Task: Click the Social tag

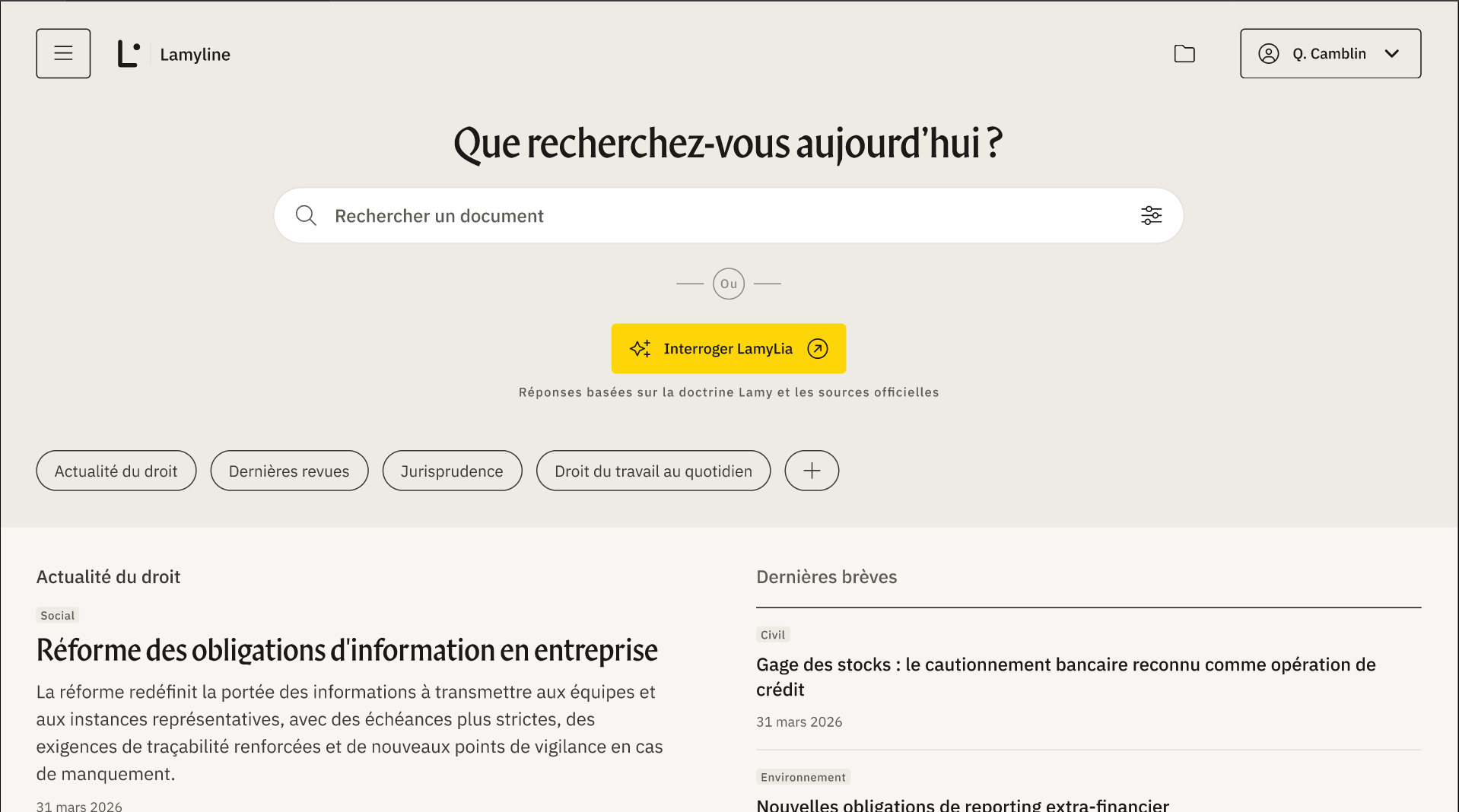Action: [x=58, y=616]
